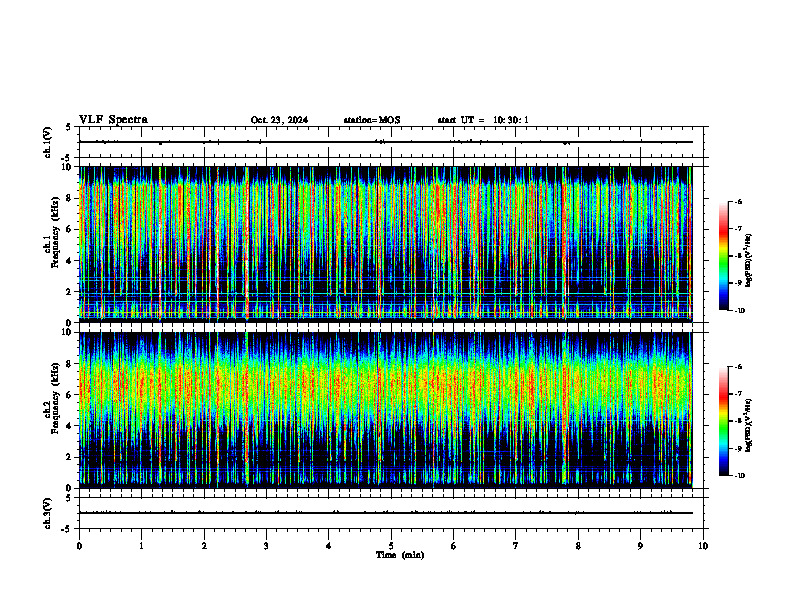Click inside the ch.1 spectrogram panel
The image size is (792, 612).
385,244
